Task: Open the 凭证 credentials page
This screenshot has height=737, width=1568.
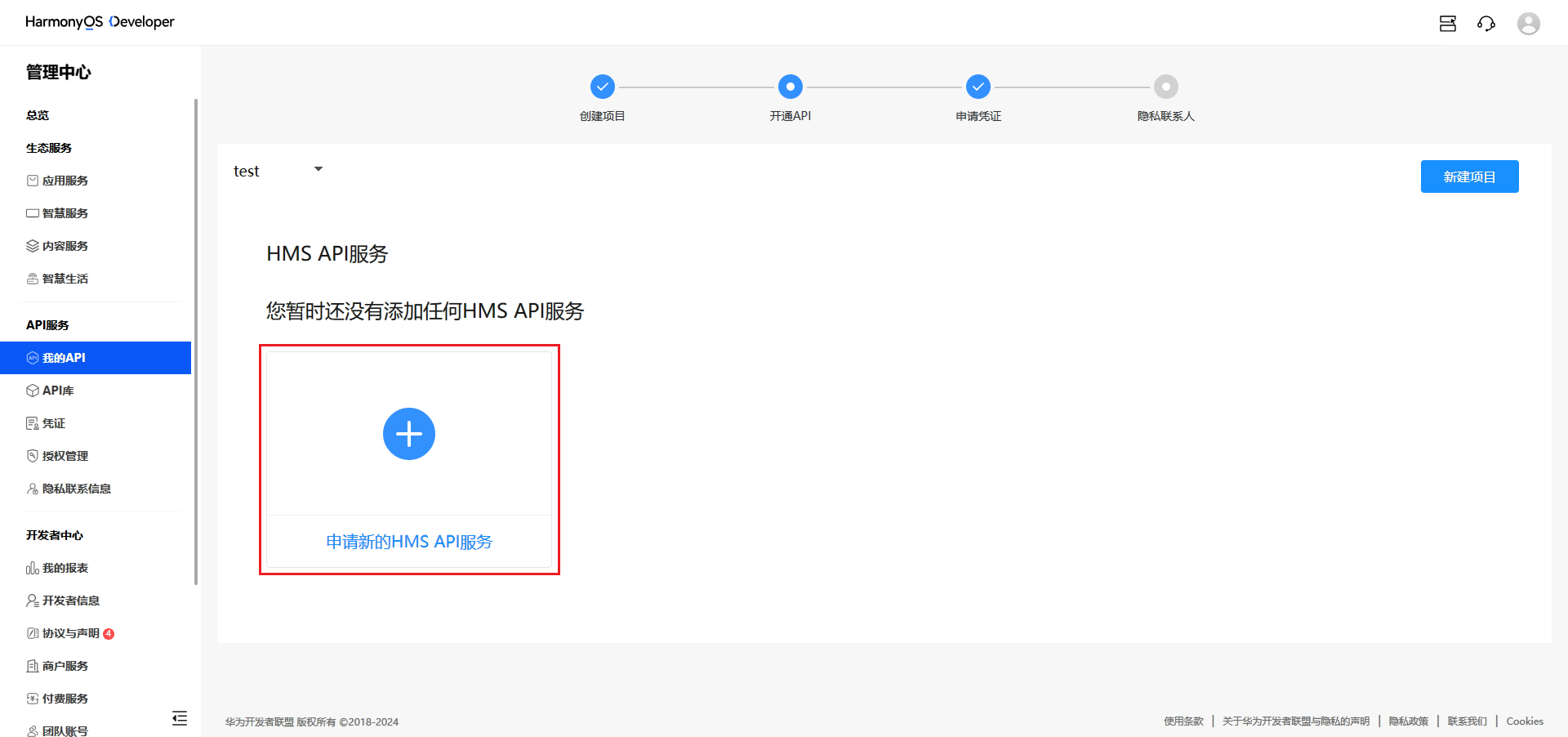Action: [x=54, y=422]
